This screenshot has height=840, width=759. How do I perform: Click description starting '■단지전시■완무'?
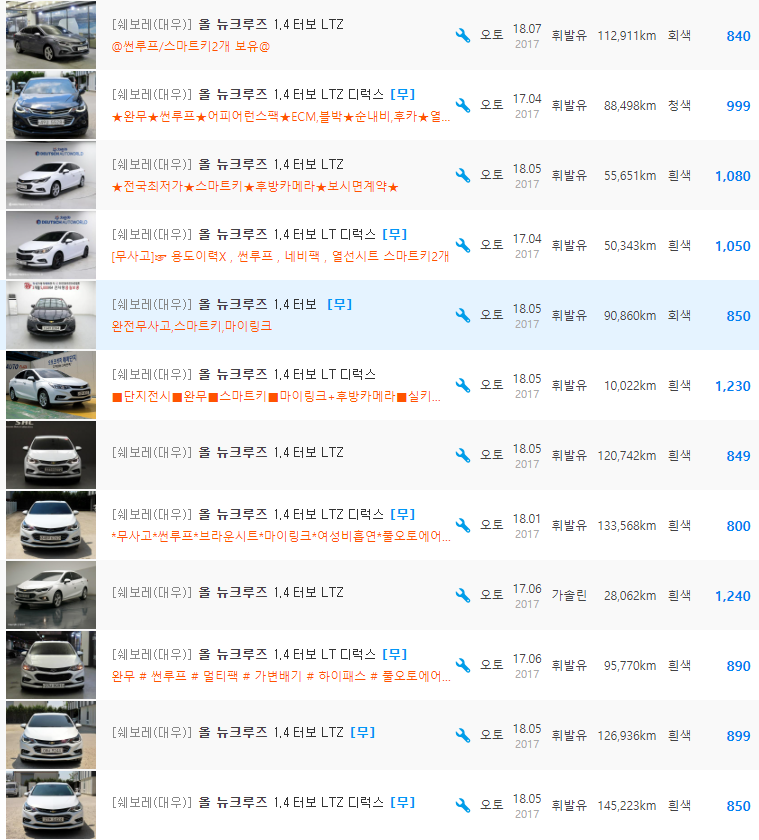(276, 397)
